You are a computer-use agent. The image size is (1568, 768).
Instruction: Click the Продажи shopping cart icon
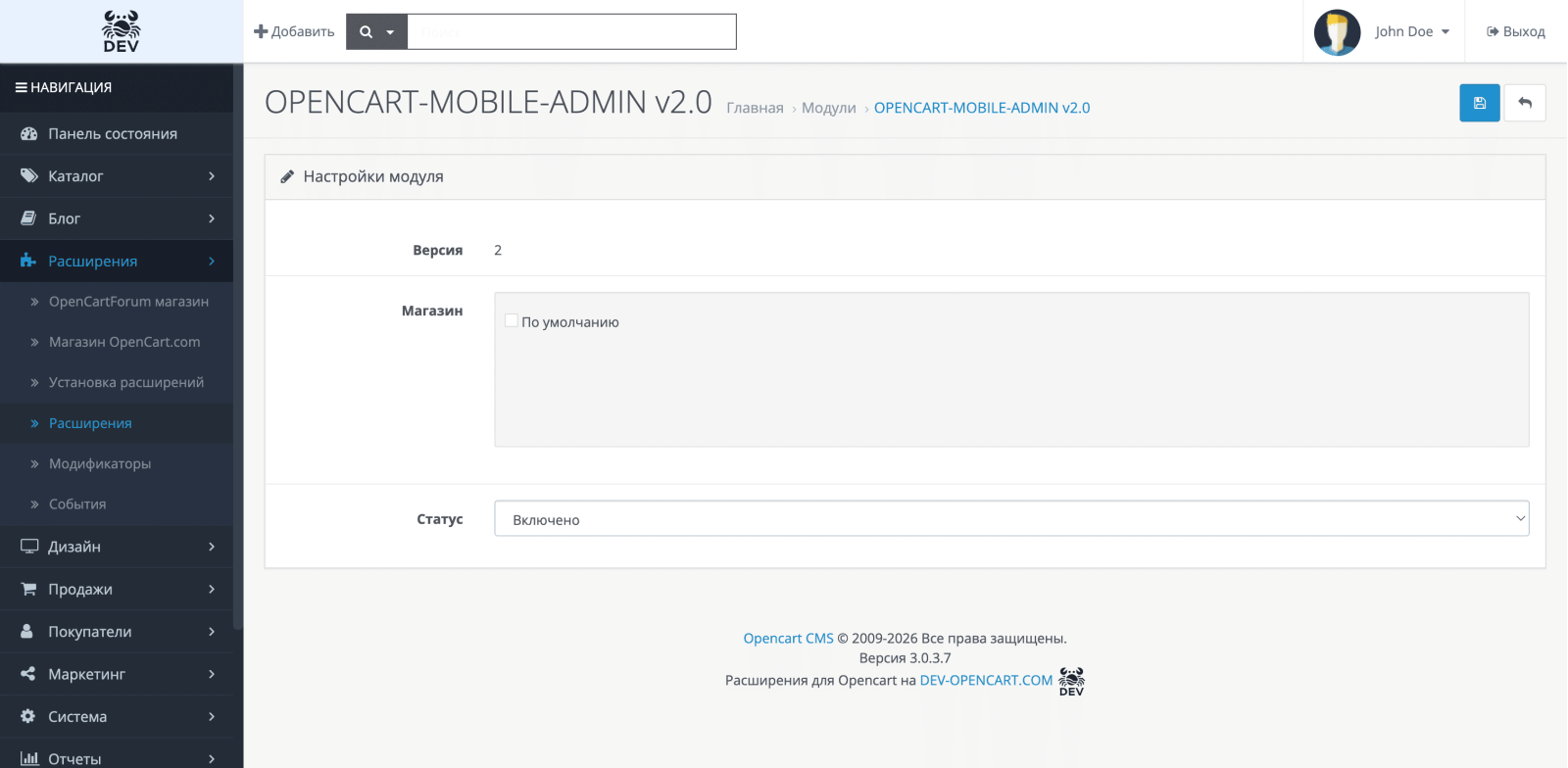[28, 589]
